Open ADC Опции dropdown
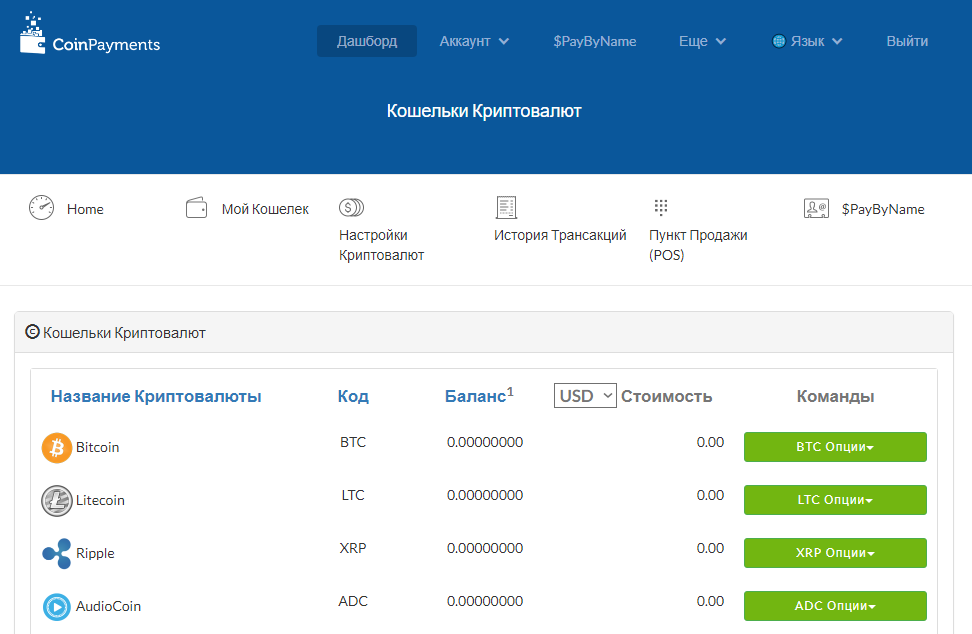The image size is (972, 634). point(835,605)
